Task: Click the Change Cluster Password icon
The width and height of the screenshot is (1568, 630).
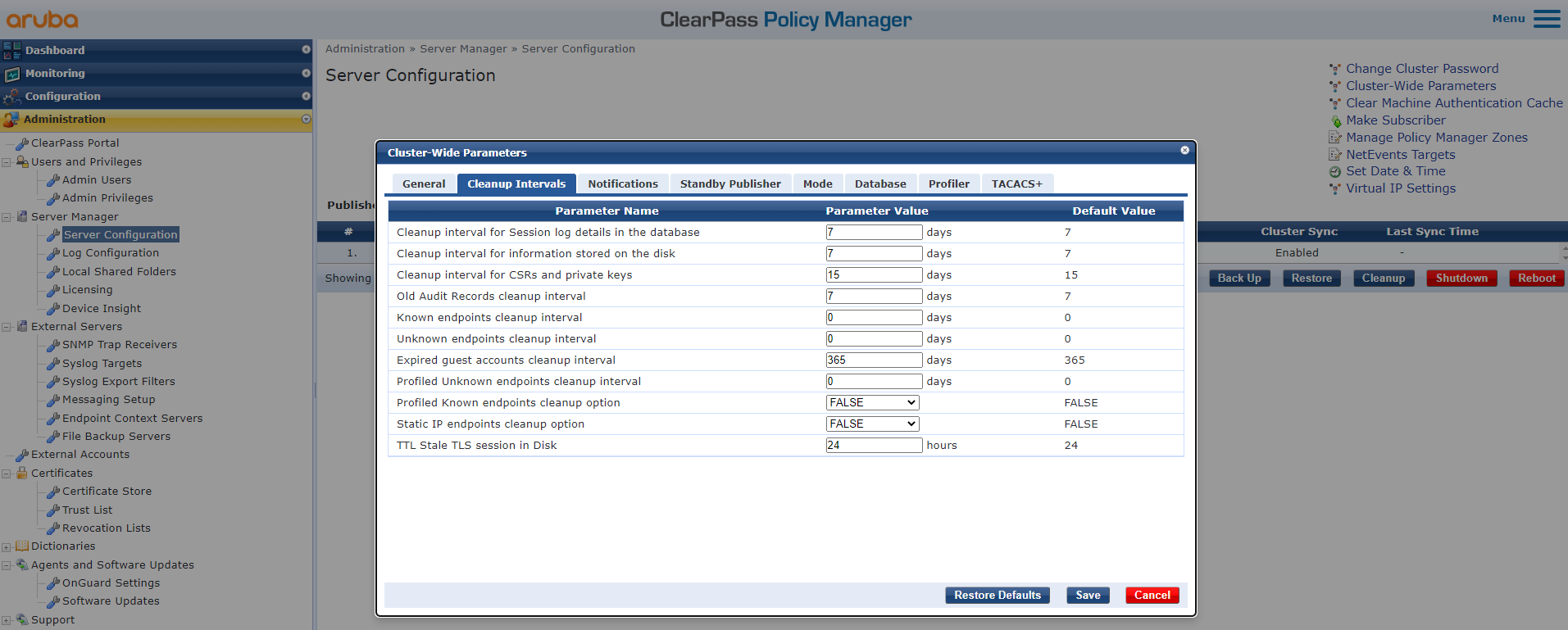Action: click(1335, 70)
